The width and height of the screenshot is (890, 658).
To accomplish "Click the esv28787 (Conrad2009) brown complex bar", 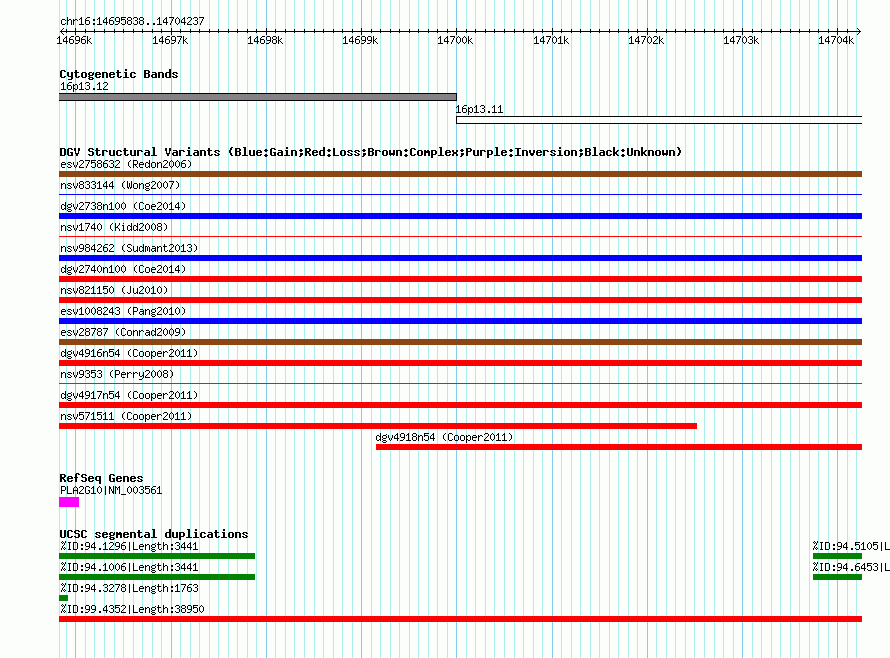I will click(460, 342).
